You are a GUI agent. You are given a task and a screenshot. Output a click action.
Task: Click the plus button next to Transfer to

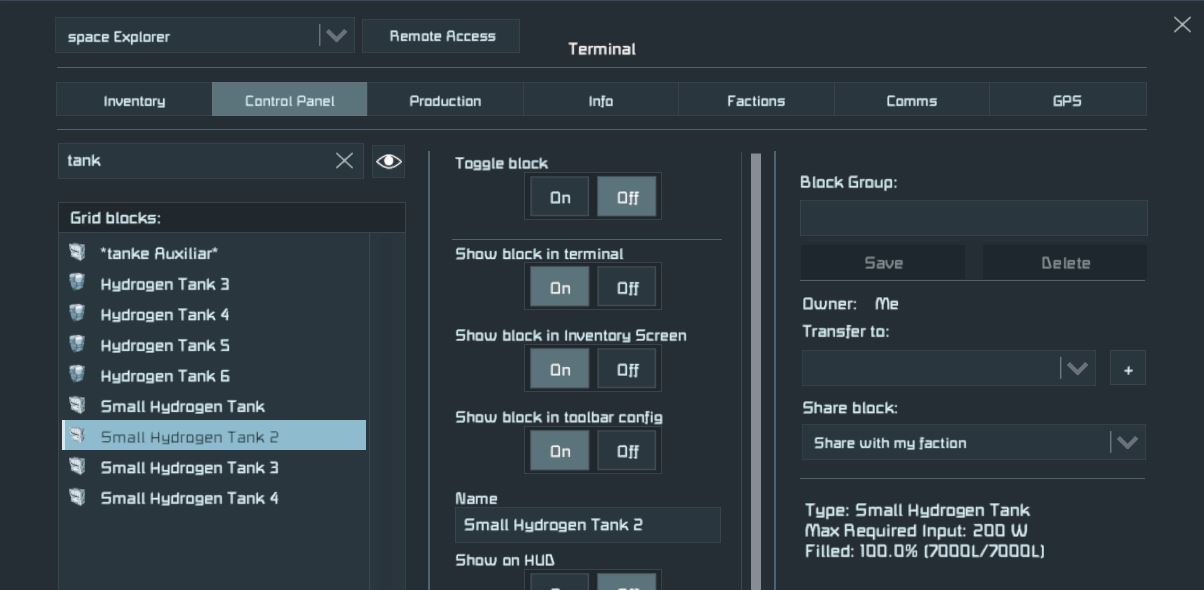(1127, 369)
